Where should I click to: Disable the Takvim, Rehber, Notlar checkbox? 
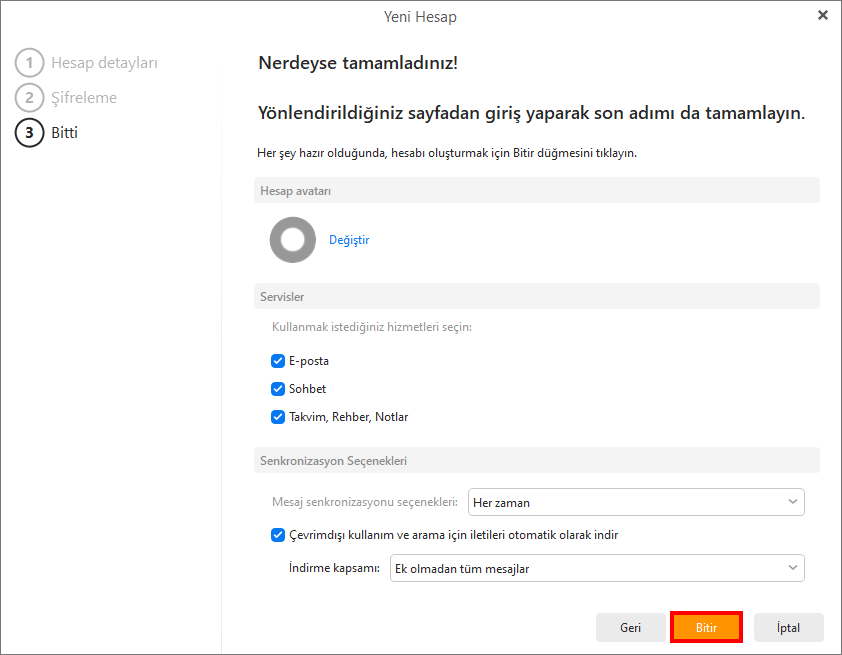tap(278, 417)
